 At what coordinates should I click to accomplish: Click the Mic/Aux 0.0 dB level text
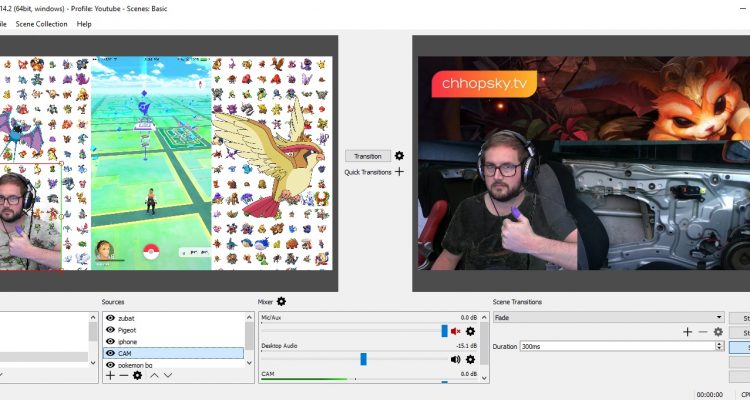pos(469,318)
